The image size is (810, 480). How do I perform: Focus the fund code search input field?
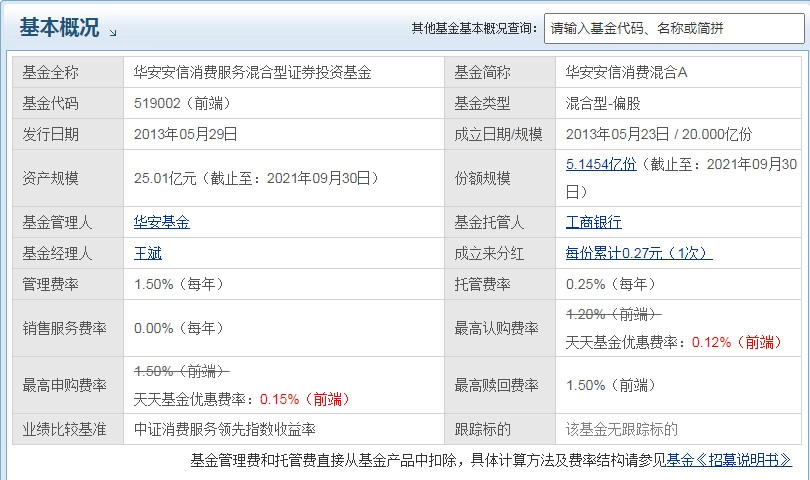click(x=674, y=28)
